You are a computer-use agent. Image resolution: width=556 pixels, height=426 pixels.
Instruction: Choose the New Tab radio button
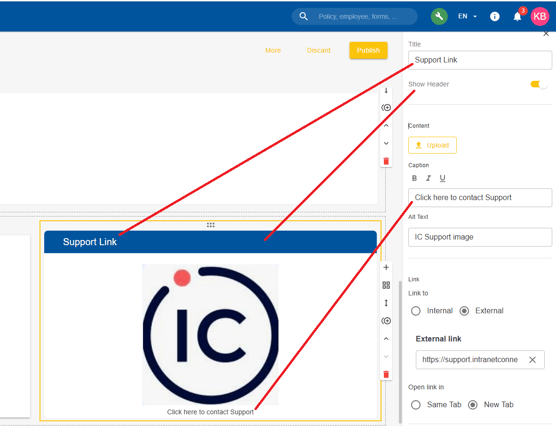click(473, 405)
